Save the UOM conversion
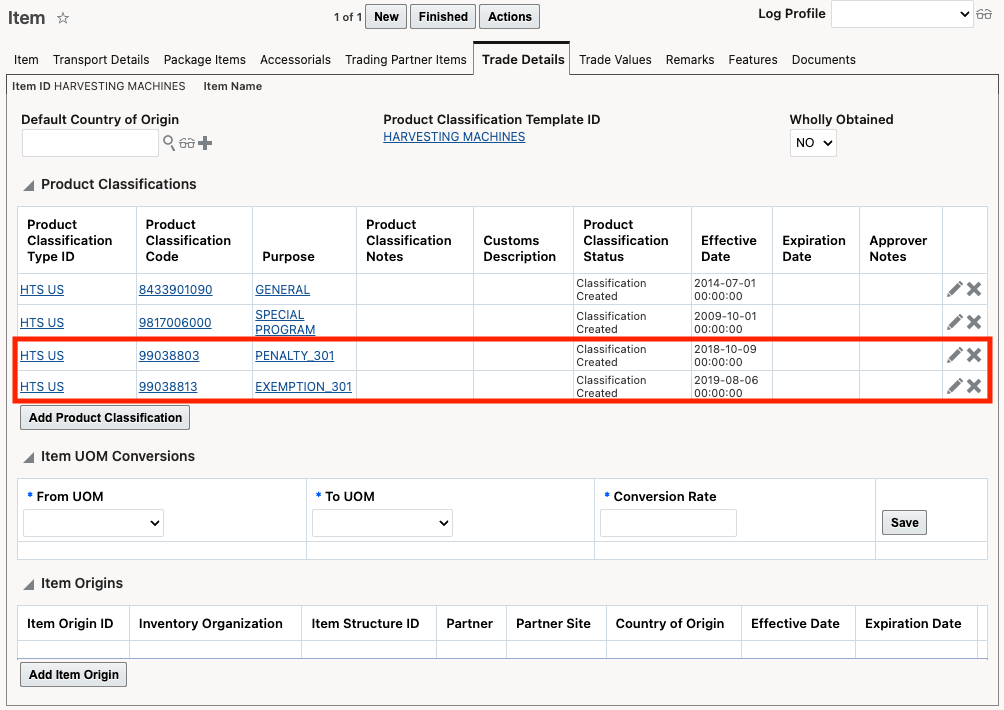The height and width of the screenshot is (710, 1004). 904,522
